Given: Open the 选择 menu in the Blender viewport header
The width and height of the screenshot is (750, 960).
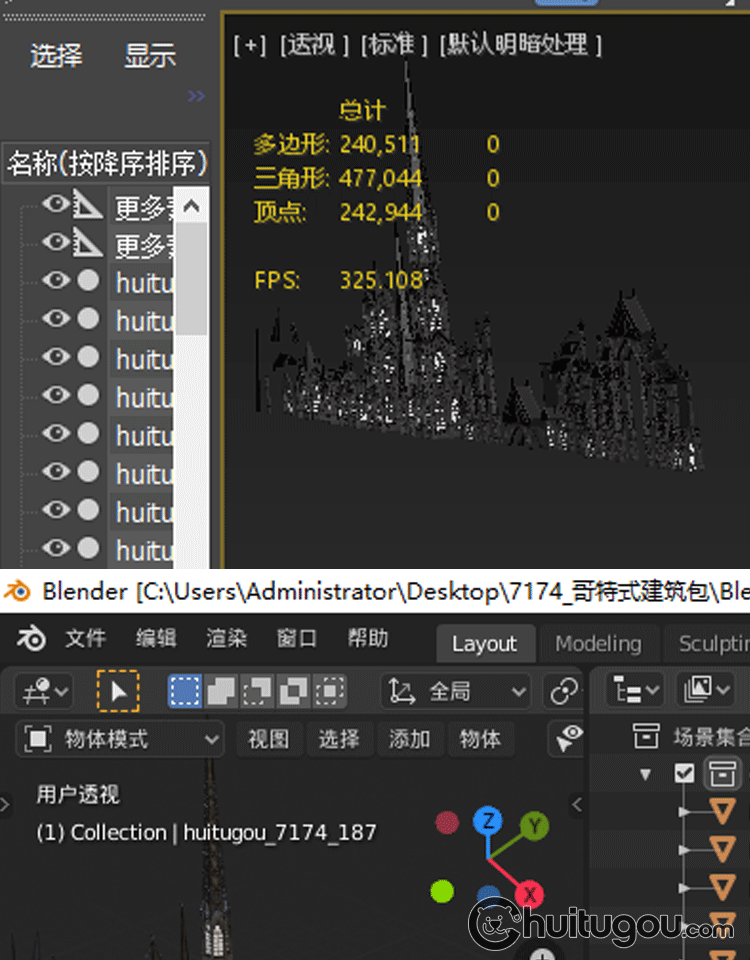Looking at the screenshot, I should (339, 739).
